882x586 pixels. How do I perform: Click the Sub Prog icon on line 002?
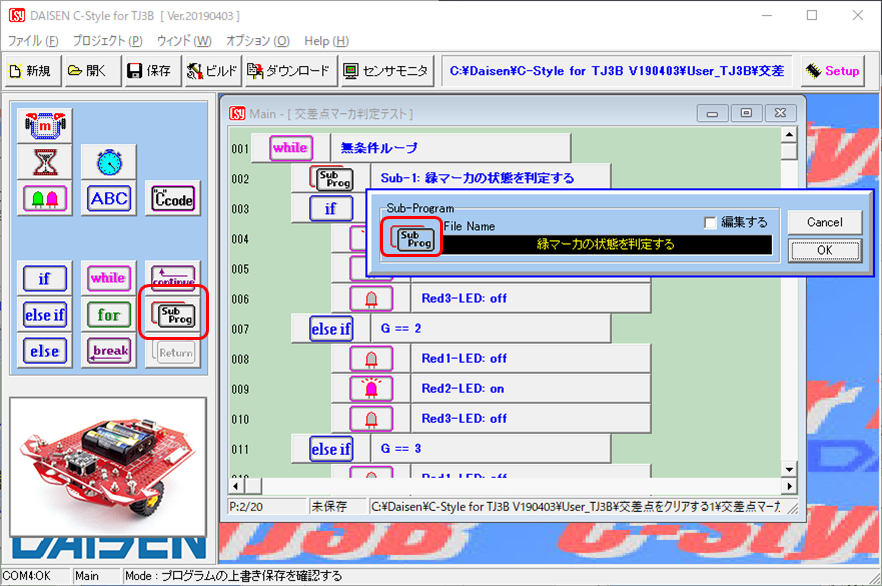pyautogui.click(x=332, y=179)
